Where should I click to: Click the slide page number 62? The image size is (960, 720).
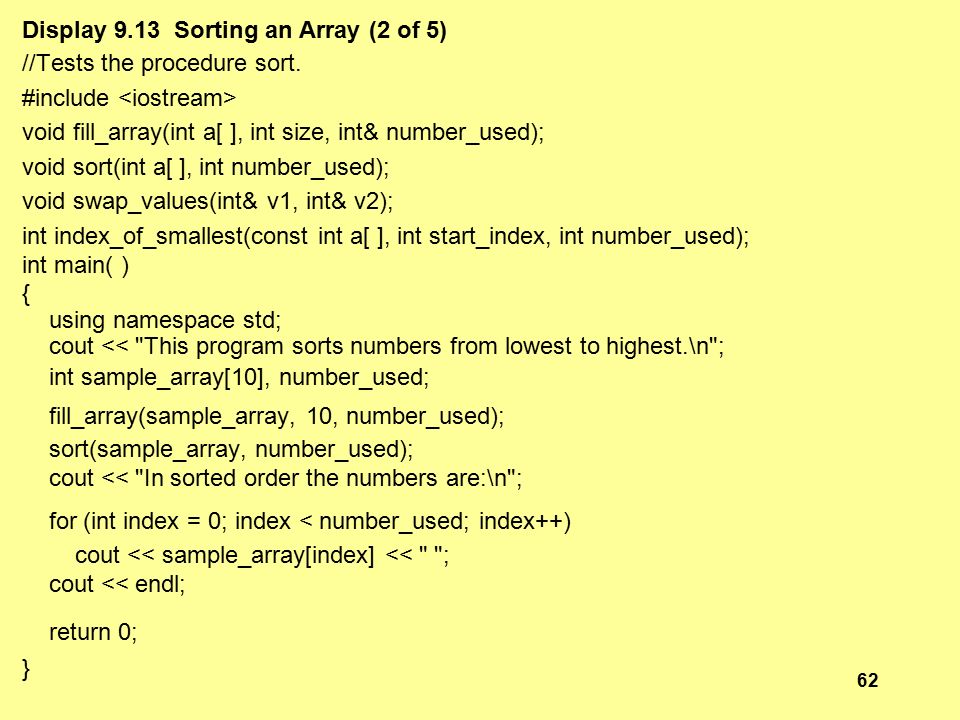(868, 680)
